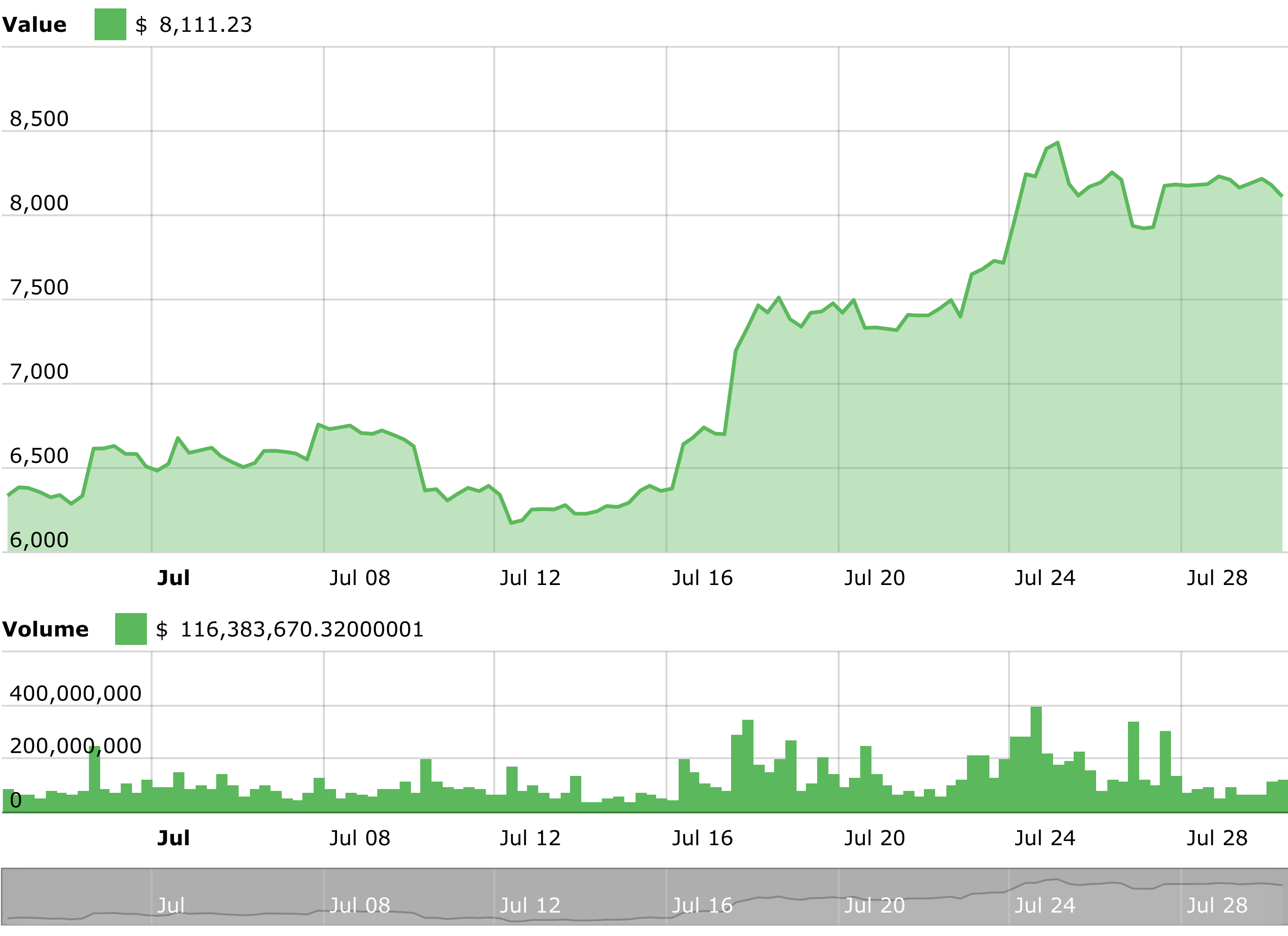Click Jul 16 label on price axis
This screenshot has width=1288, height=936.
(x=702, y=578)
